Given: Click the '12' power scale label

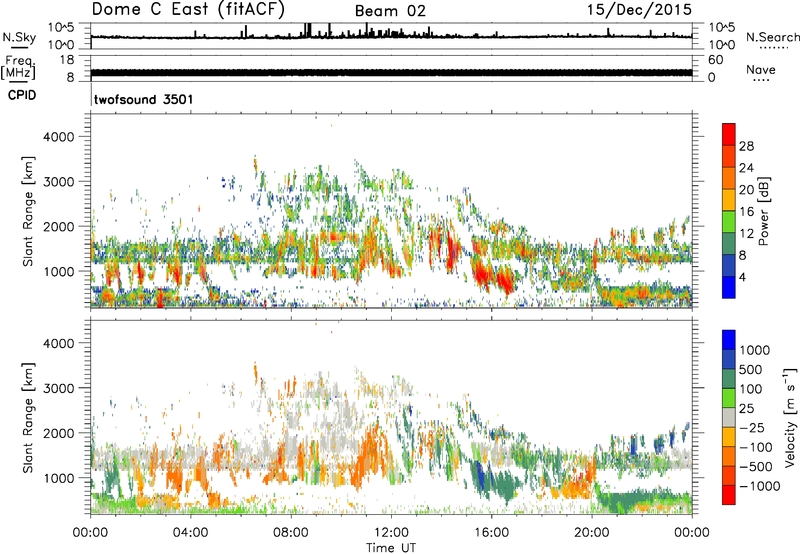Looking at the screenshot, I should [x=746, y=234].
